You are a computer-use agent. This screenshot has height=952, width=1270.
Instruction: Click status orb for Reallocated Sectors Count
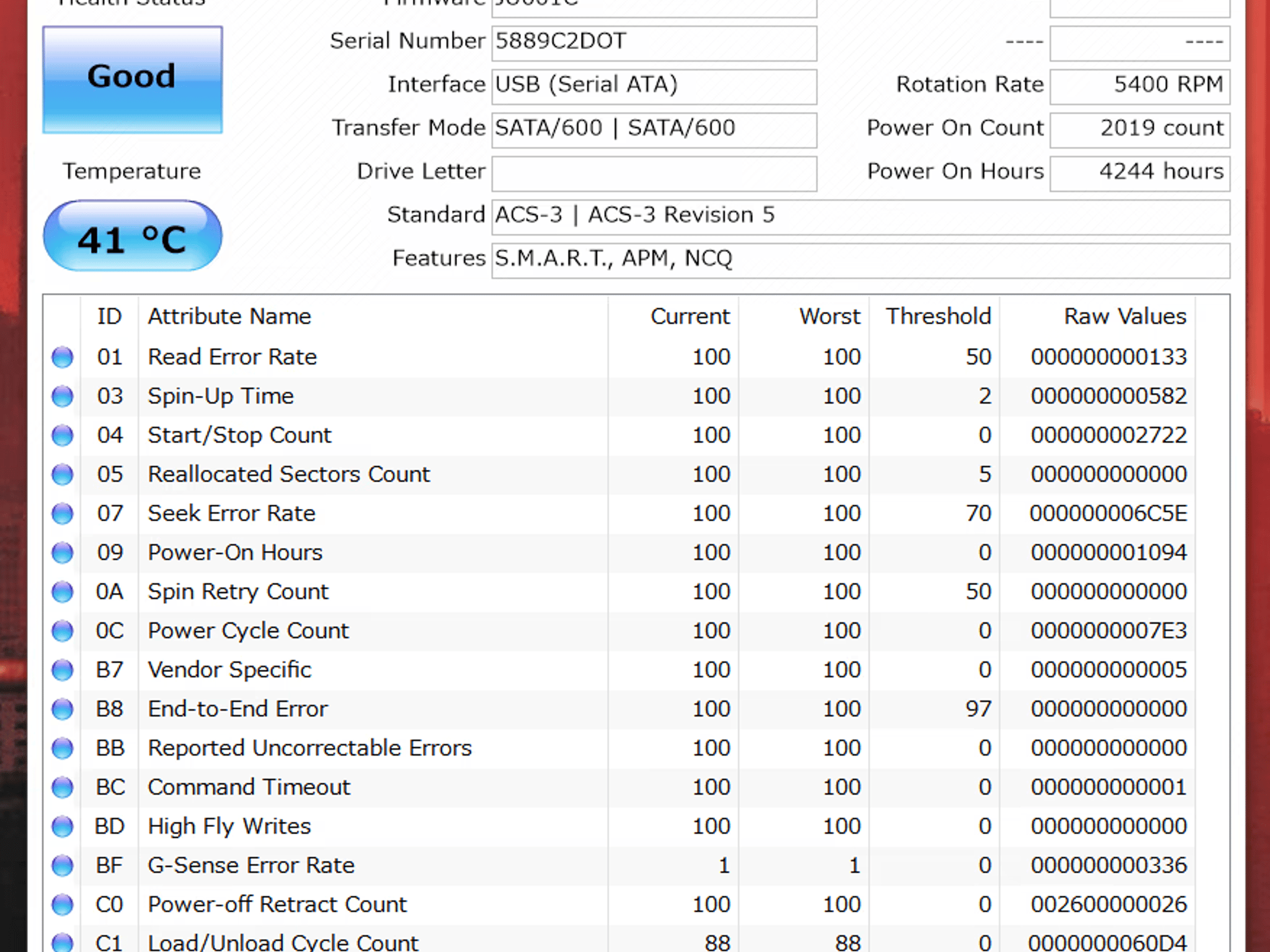(x=62, y=474)
